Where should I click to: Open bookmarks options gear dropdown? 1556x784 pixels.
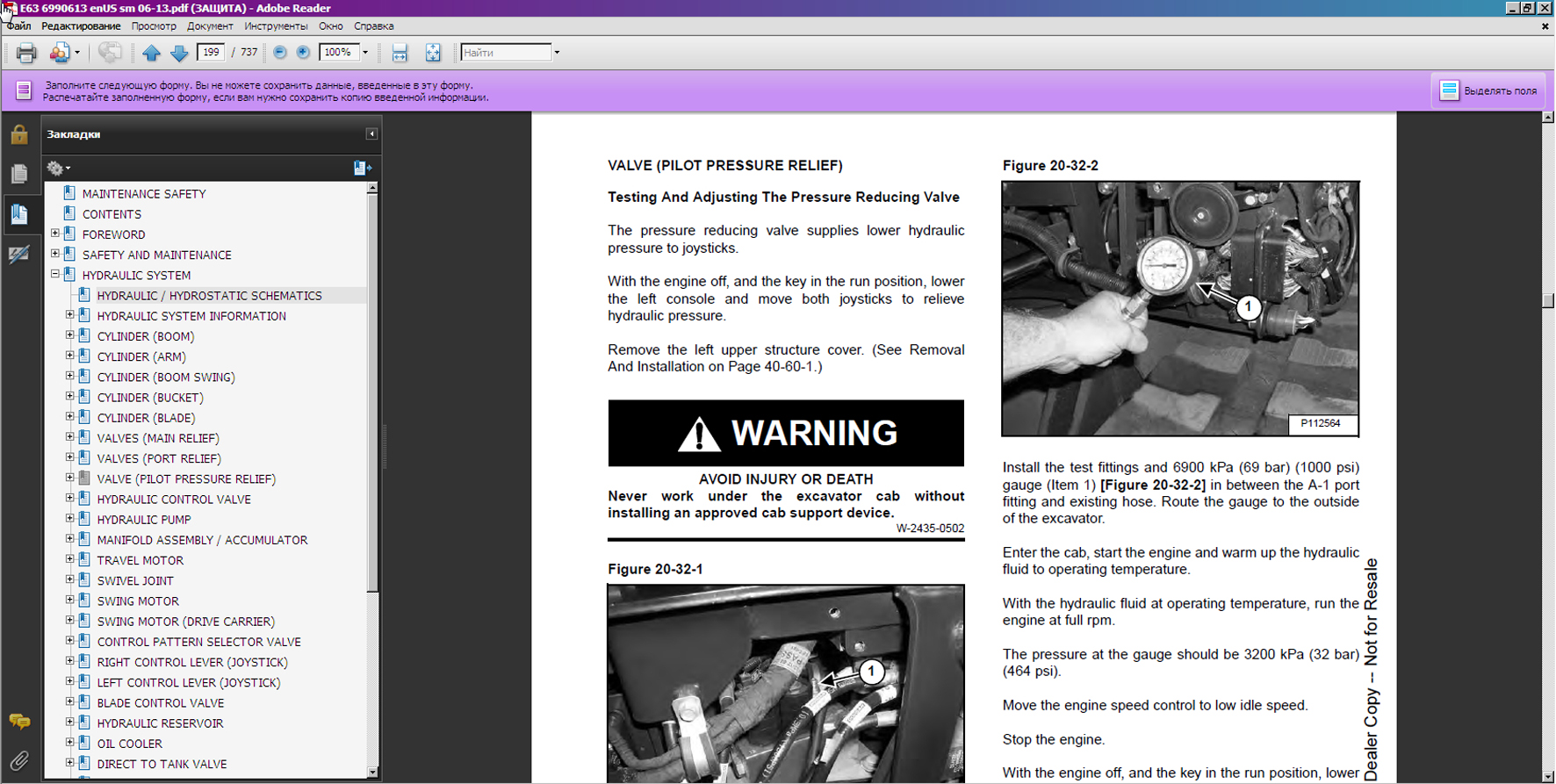59,168
